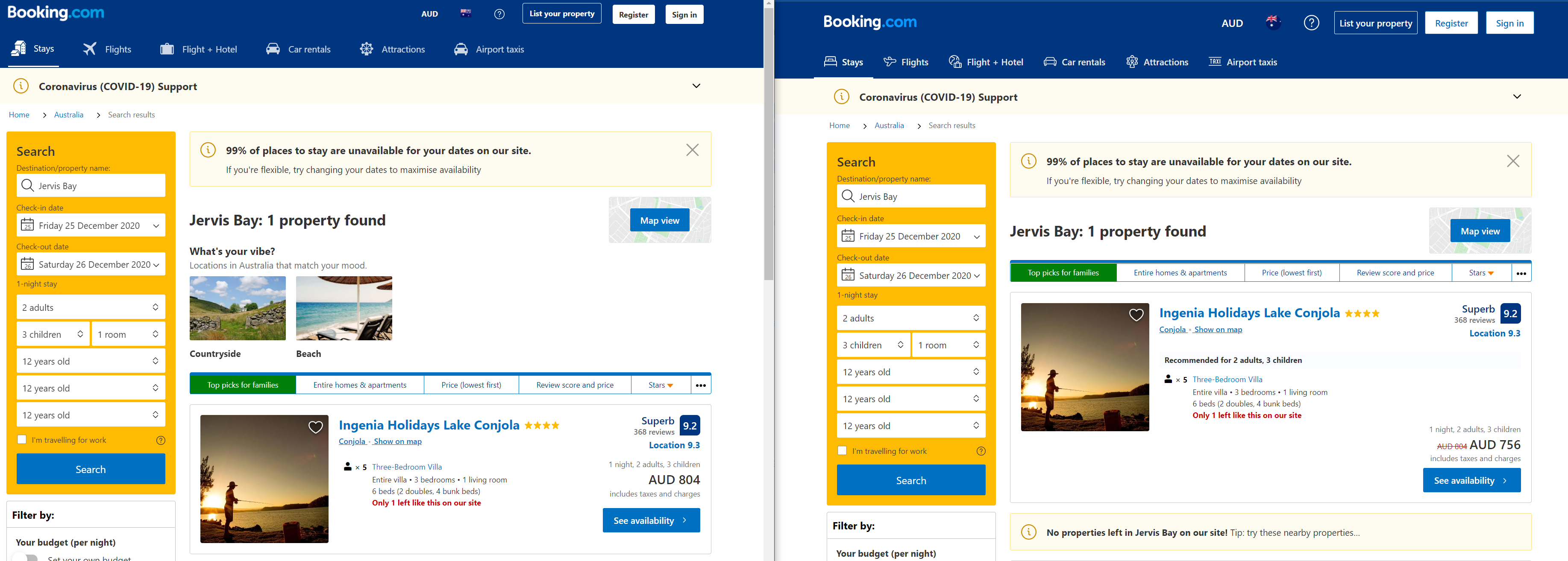
Task: Open the Countryside vibe thumbnail
Action: [x=238, y=308]
